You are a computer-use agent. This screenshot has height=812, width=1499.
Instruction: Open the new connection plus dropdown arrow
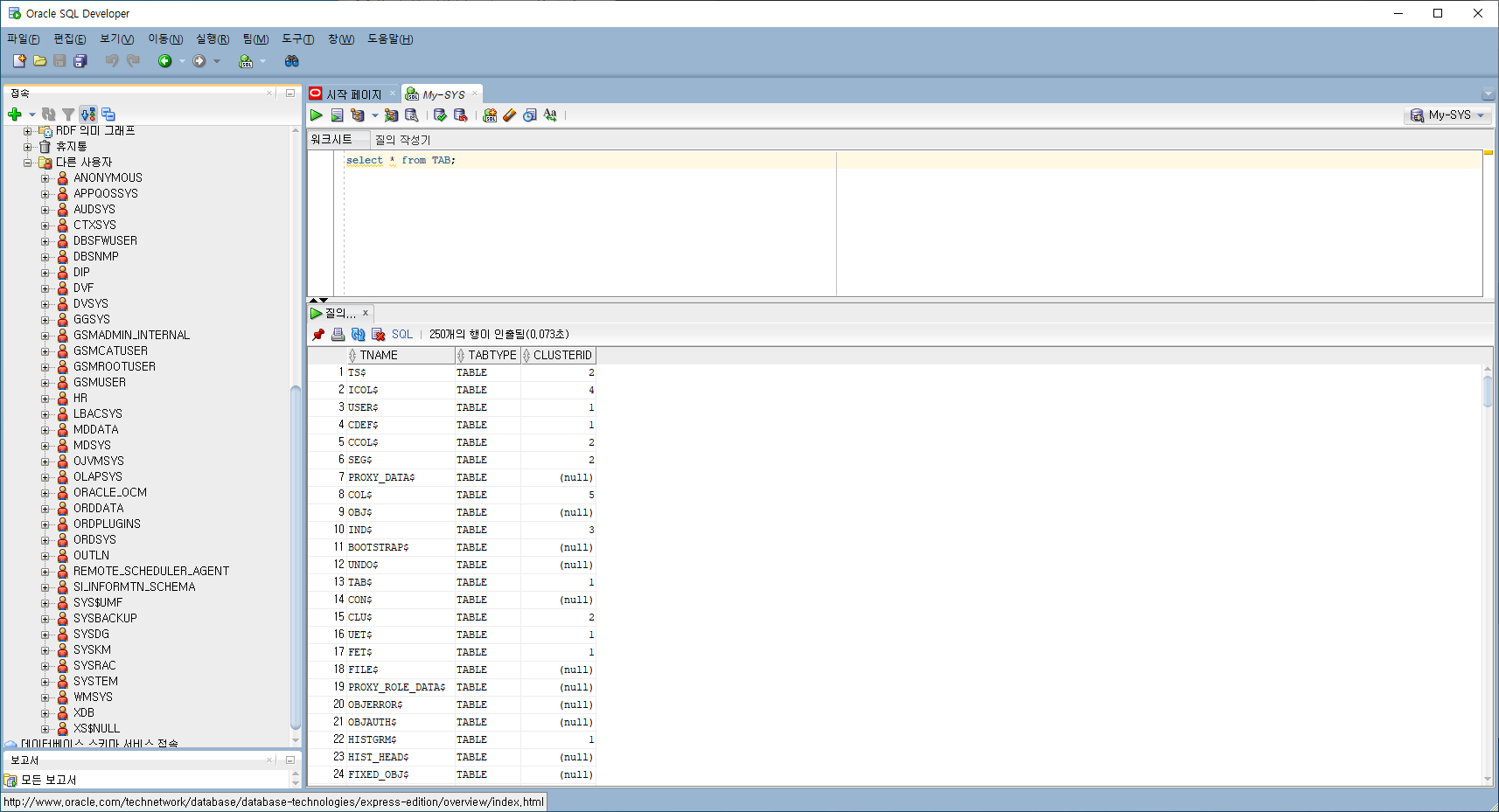point(32,115)
